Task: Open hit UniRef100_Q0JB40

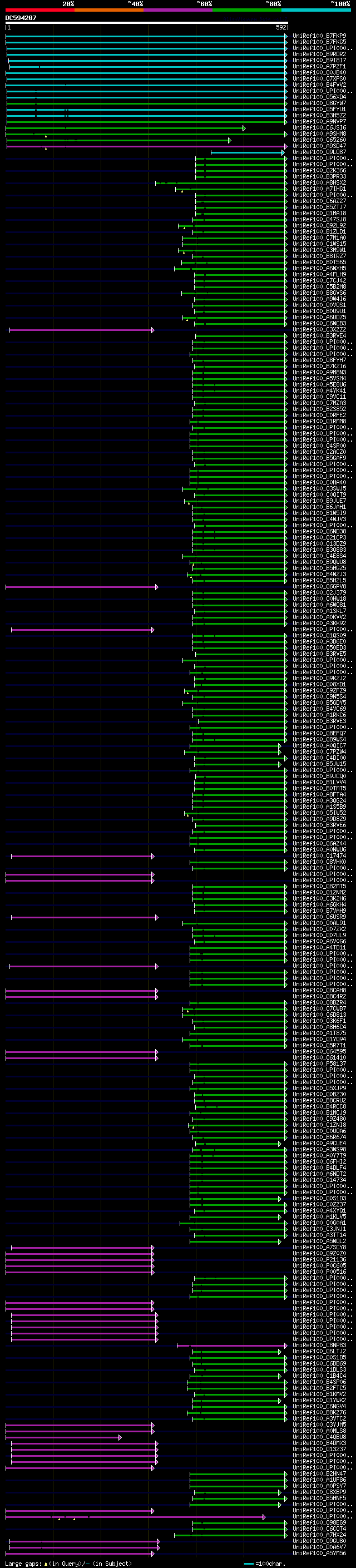Action: click(319, 72)
